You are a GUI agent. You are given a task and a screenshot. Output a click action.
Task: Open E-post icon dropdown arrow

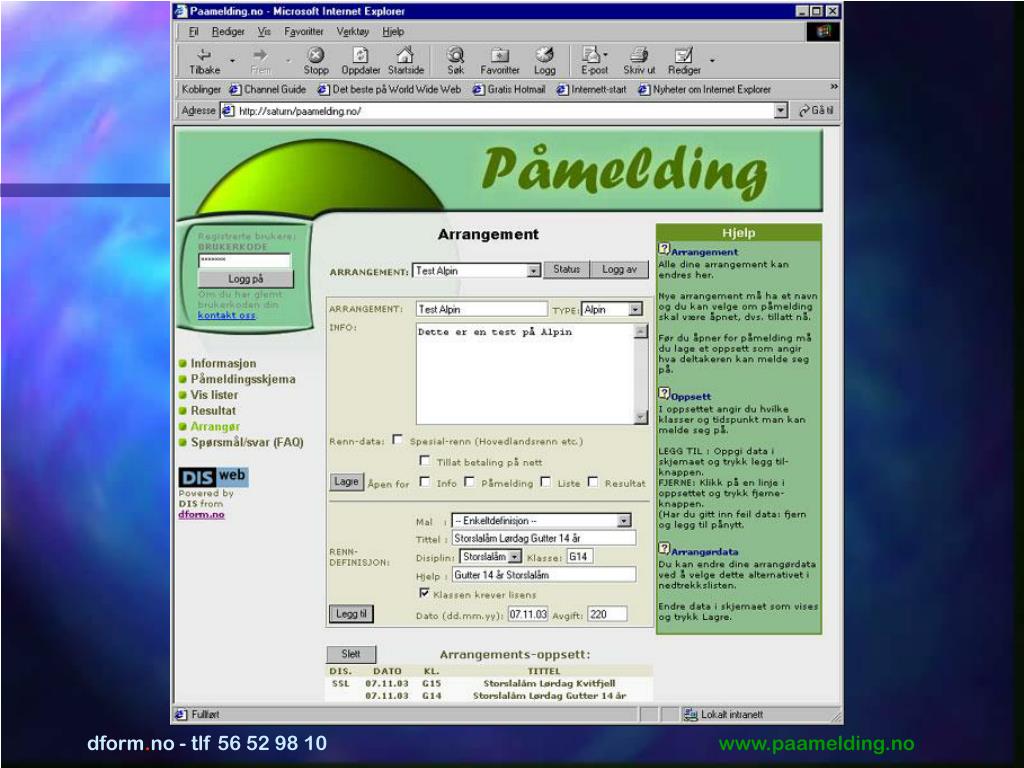605,55
